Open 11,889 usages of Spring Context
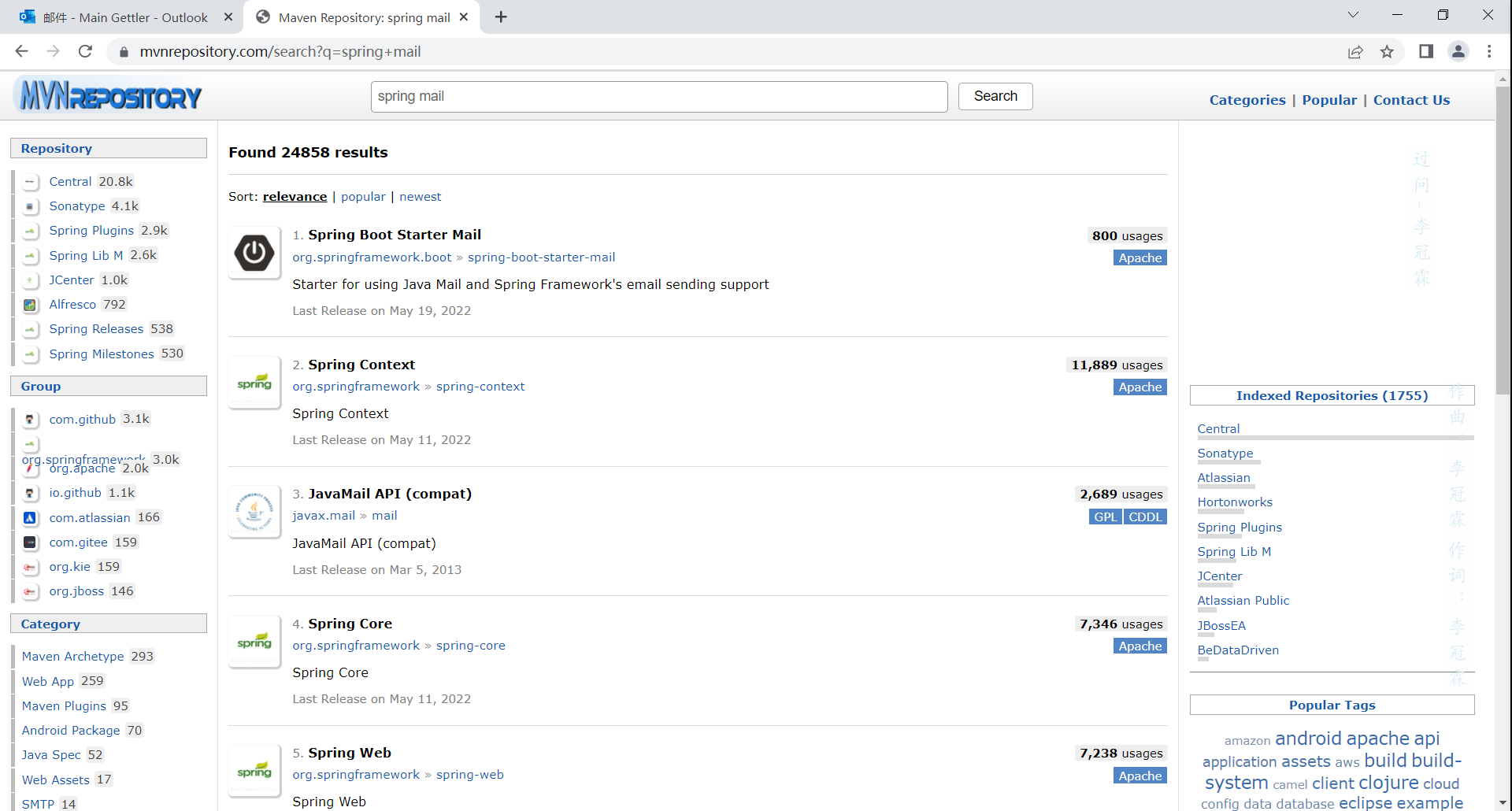The image size is (1512, 811). pyautogui.click(x=1117, y=365)
